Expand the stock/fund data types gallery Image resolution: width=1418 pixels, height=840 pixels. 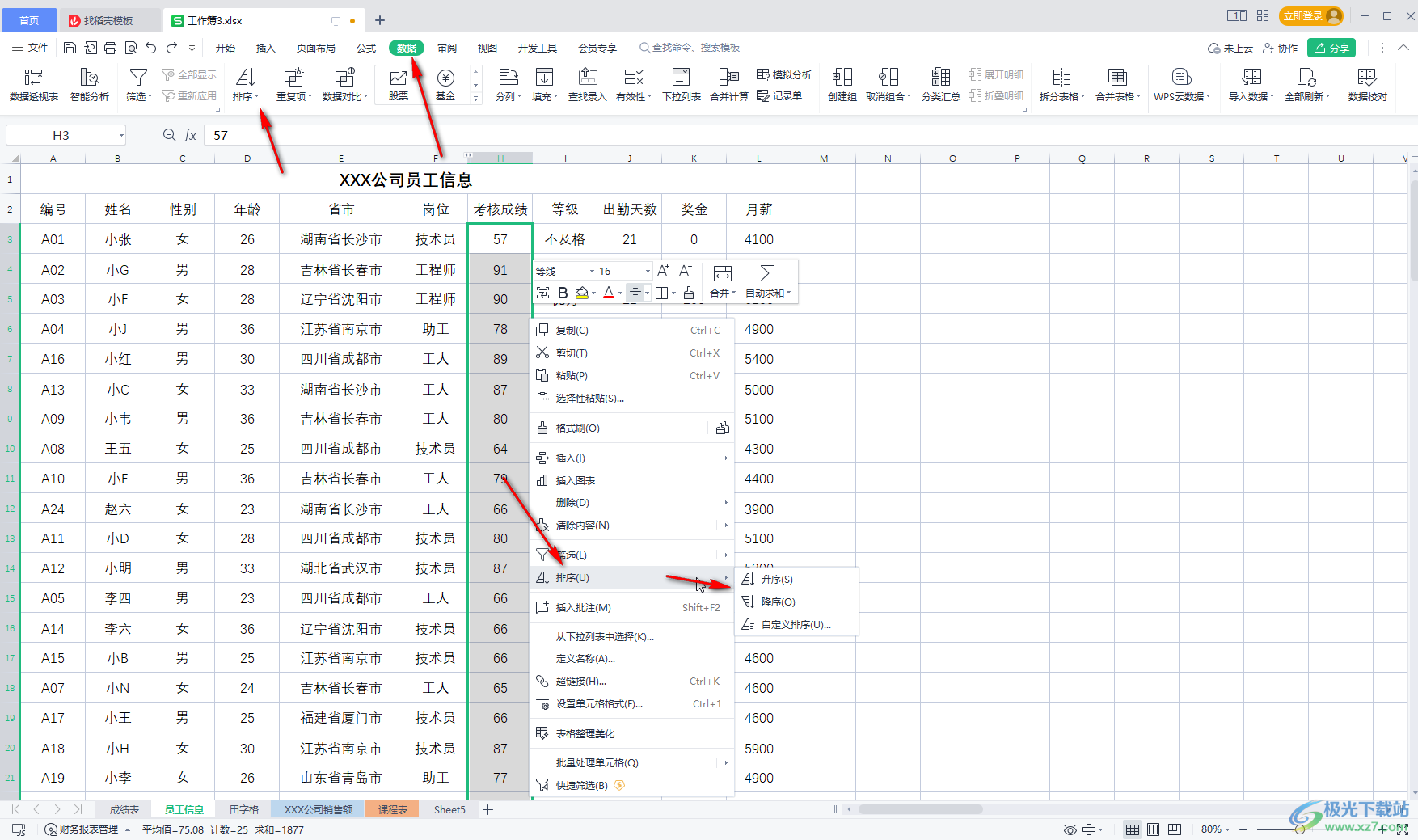(x=475, y=98)
